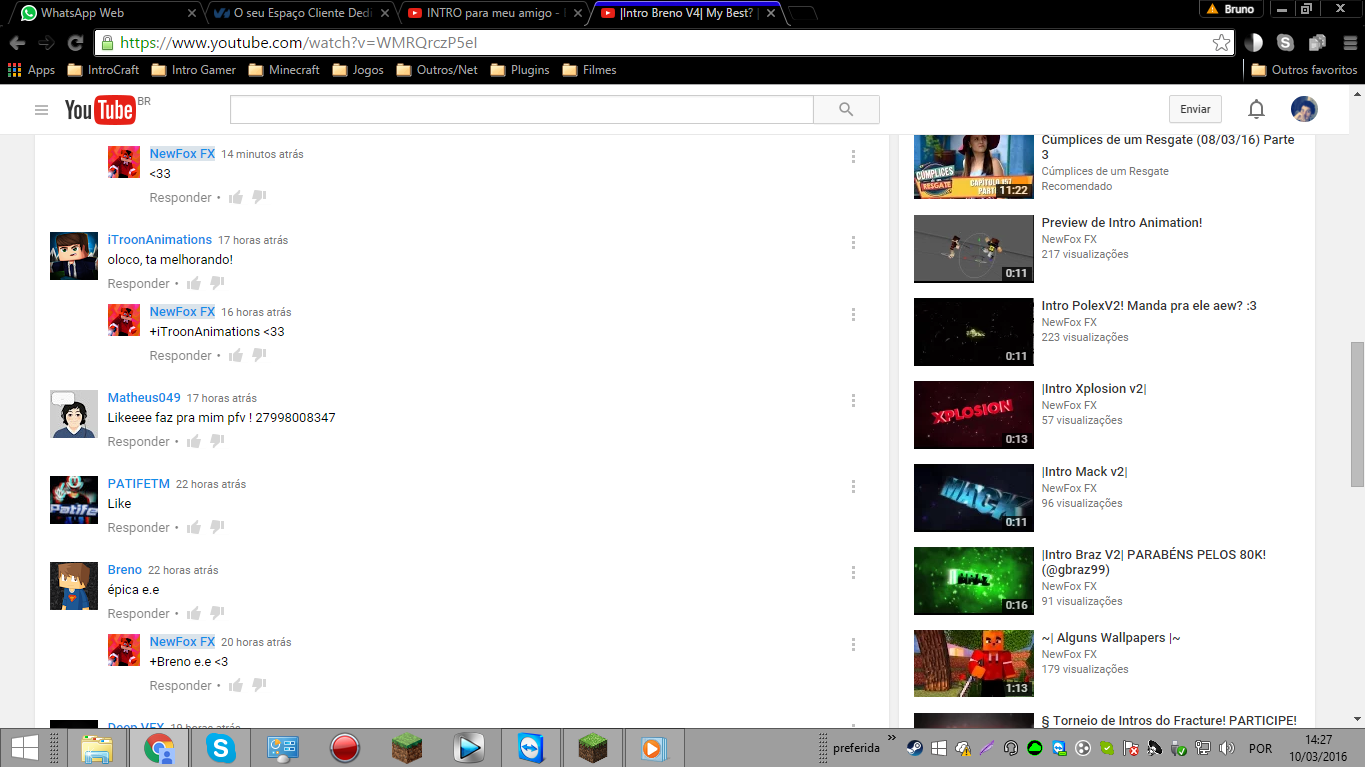Screen dimensions: 1365x767
Task: Dislike the Matheus049 comment
Action: tap(217, 441)
